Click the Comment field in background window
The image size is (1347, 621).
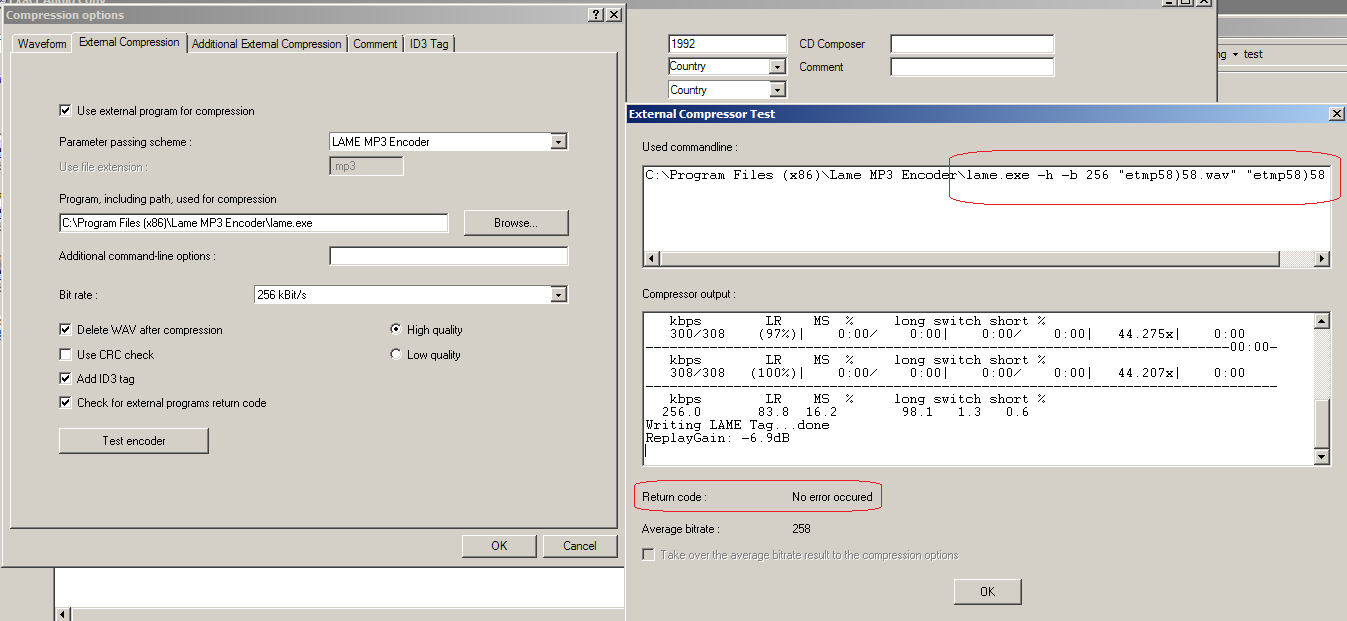[972, 67]
